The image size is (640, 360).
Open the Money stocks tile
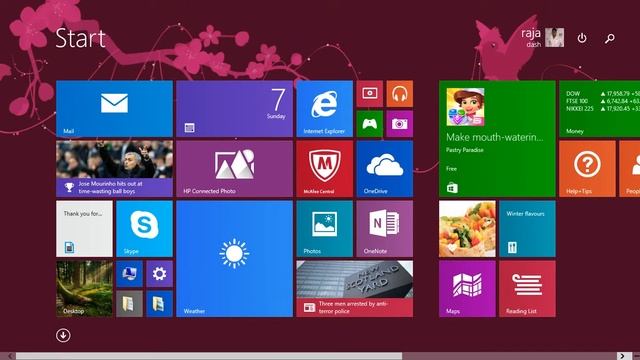(x=600, y=109)
